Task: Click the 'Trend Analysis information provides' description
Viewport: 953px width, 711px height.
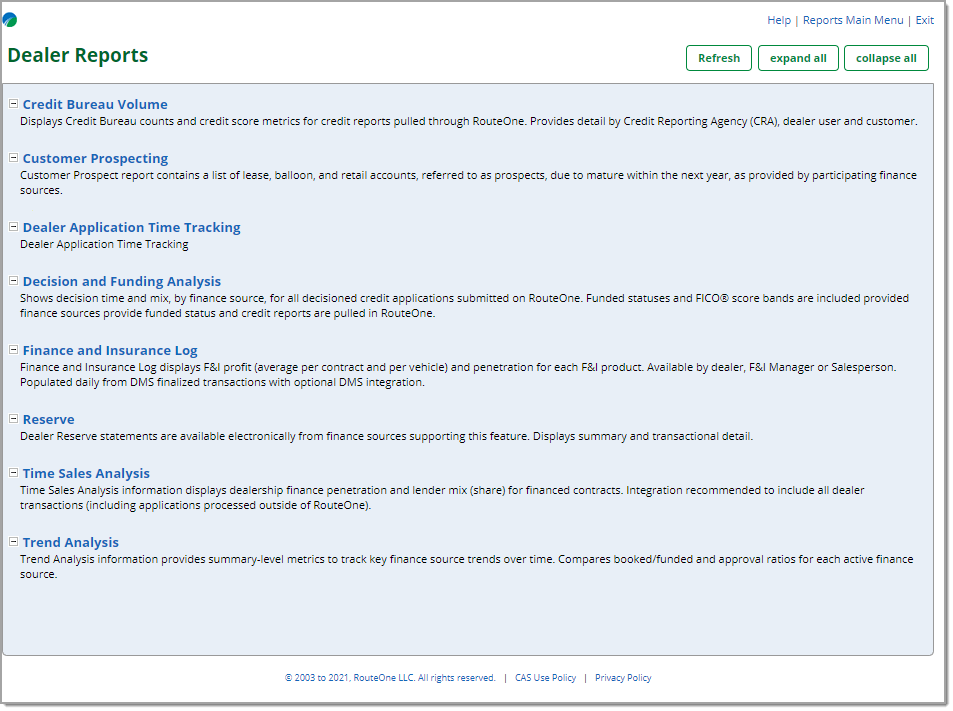Action: click(x=467, y=567)
